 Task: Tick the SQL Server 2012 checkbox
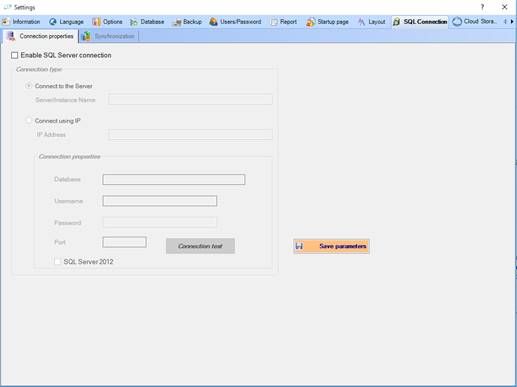(58, 262)
